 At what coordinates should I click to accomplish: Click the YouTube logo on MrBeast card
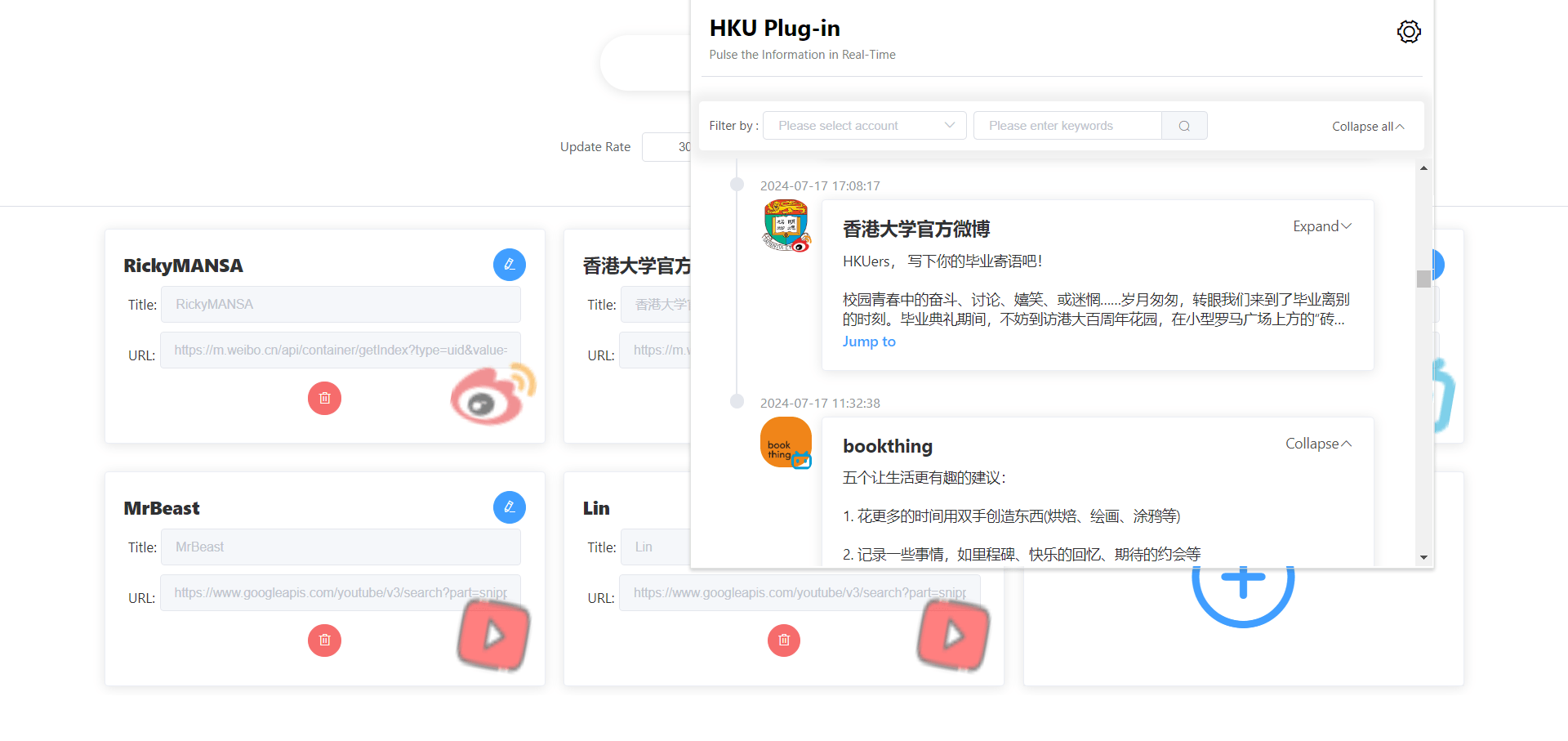pos(494,635)
